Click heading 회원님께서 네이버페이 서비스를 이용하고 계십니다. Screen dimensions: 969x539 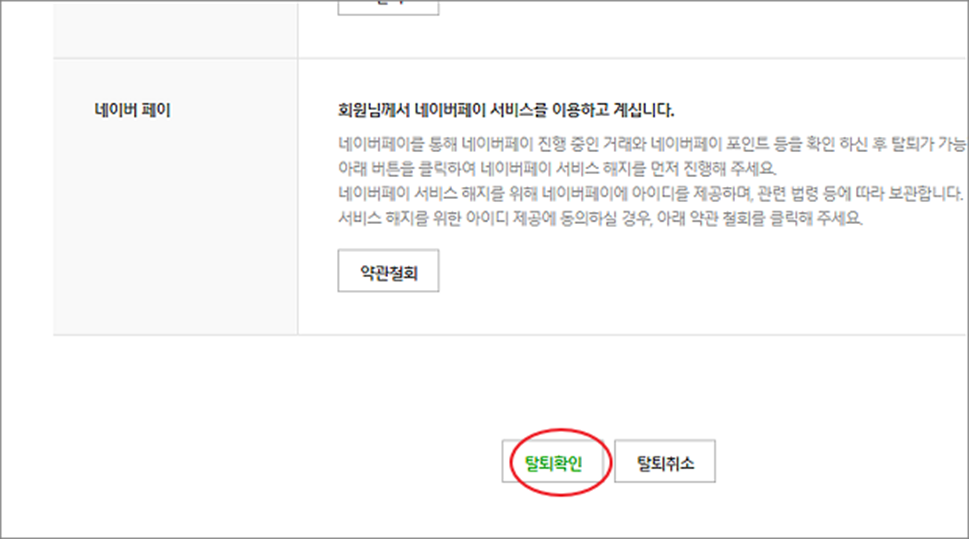(x=506, y=111)
